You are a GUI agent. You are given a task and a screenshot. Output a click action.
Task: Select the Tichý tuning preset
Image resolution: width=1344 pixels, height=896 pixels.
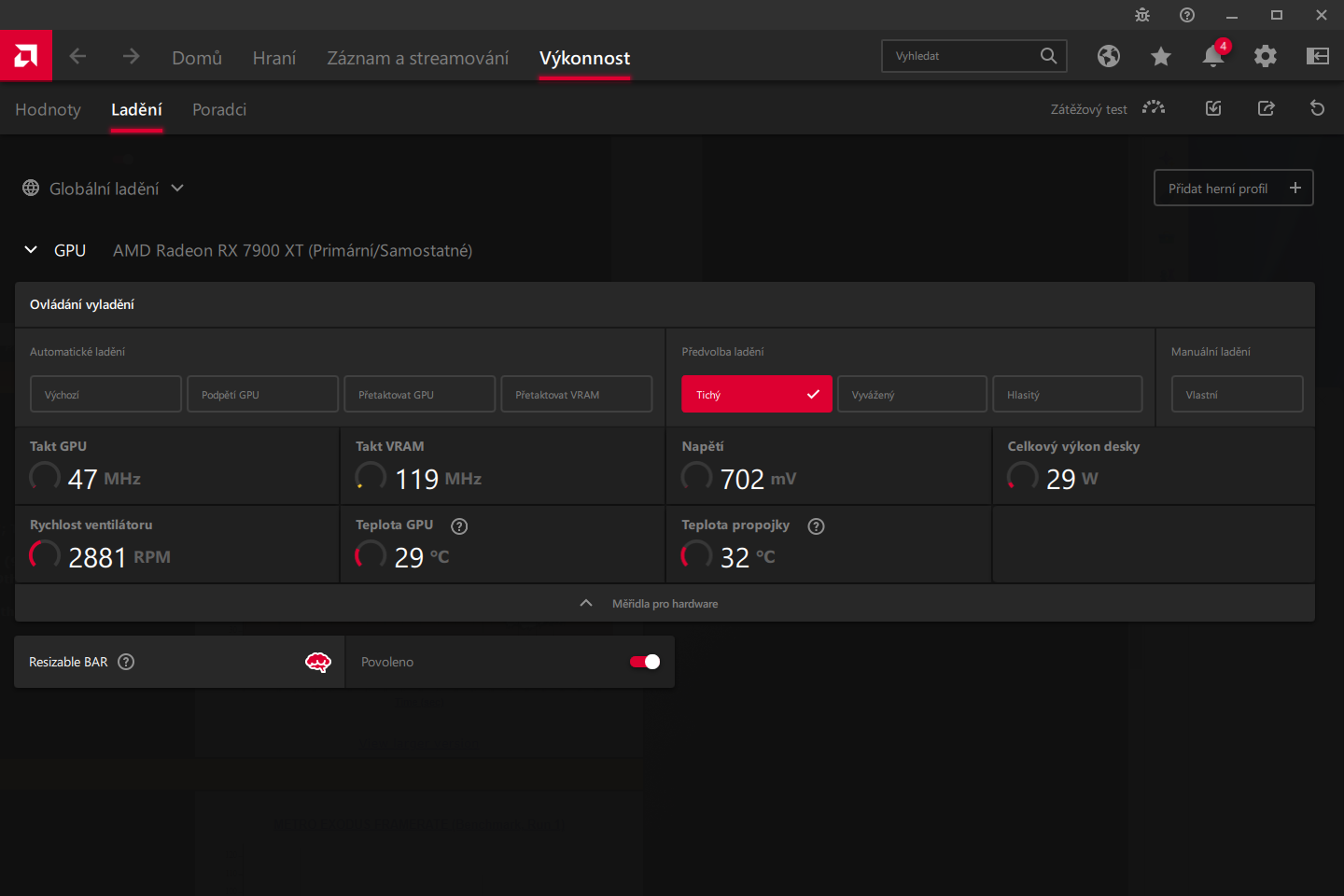tap(756, 394)
